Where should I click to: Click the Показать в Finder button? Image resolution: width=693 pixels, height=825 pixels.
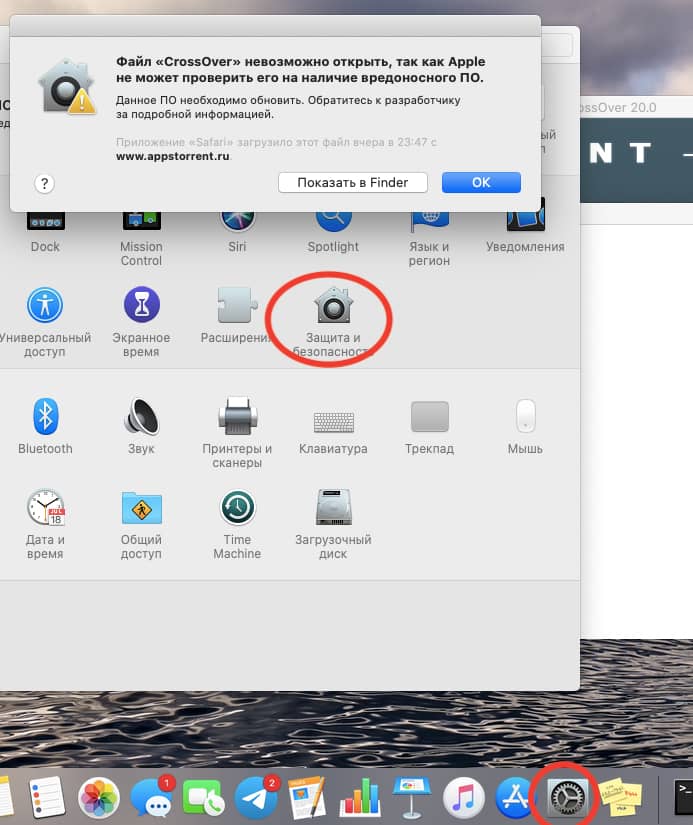pos(353,183)
